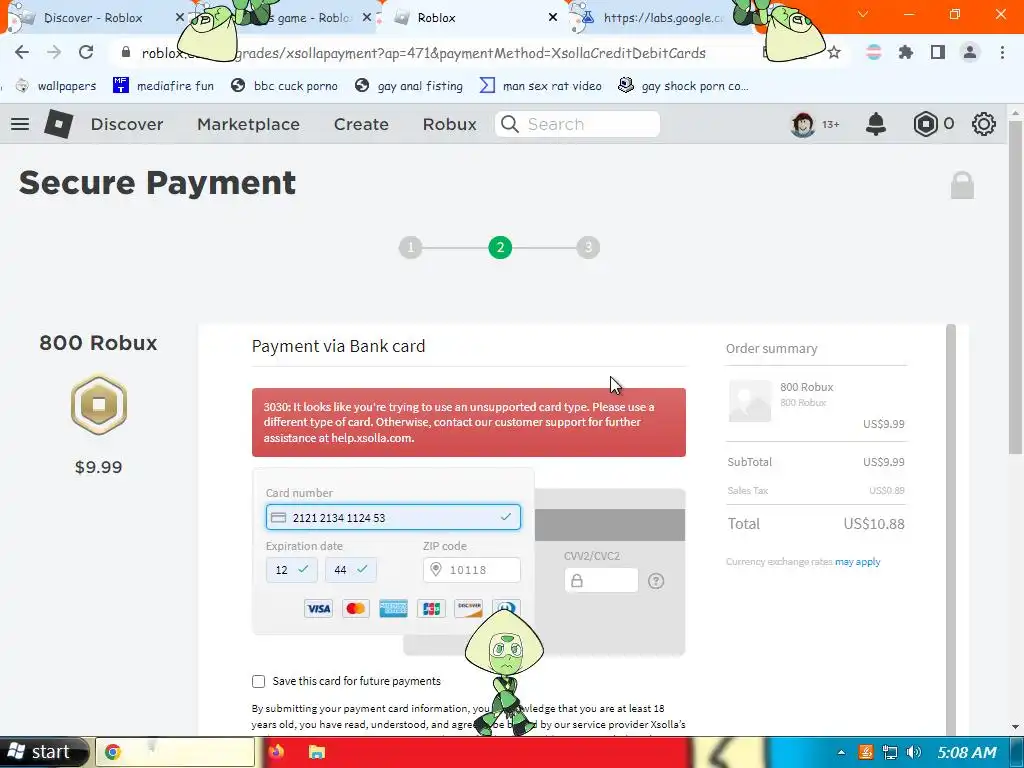Open the Extensions puzzle icon
The image size is (1024, 768).
click(x=906, y=52)
